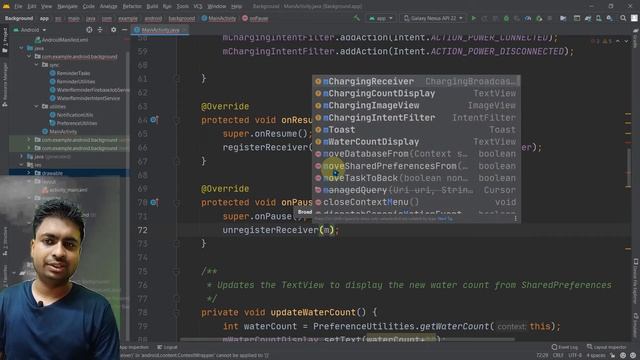Choose mChargingIntentFilter completion suggestion
Viewport: 640px width, 360px height.
click(x=416, y=118)
